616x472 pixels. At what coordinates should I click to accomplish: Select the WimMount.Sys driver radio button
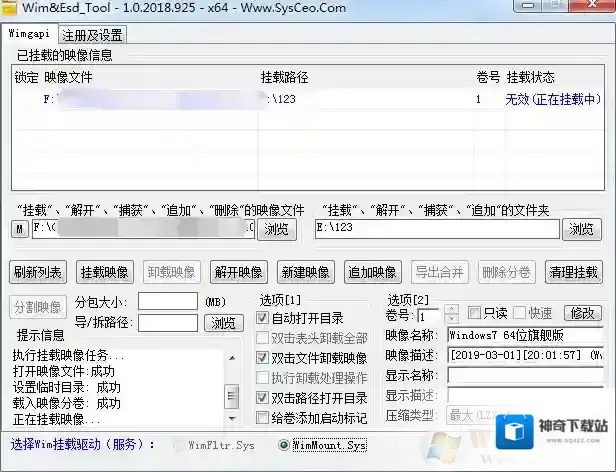284,445
